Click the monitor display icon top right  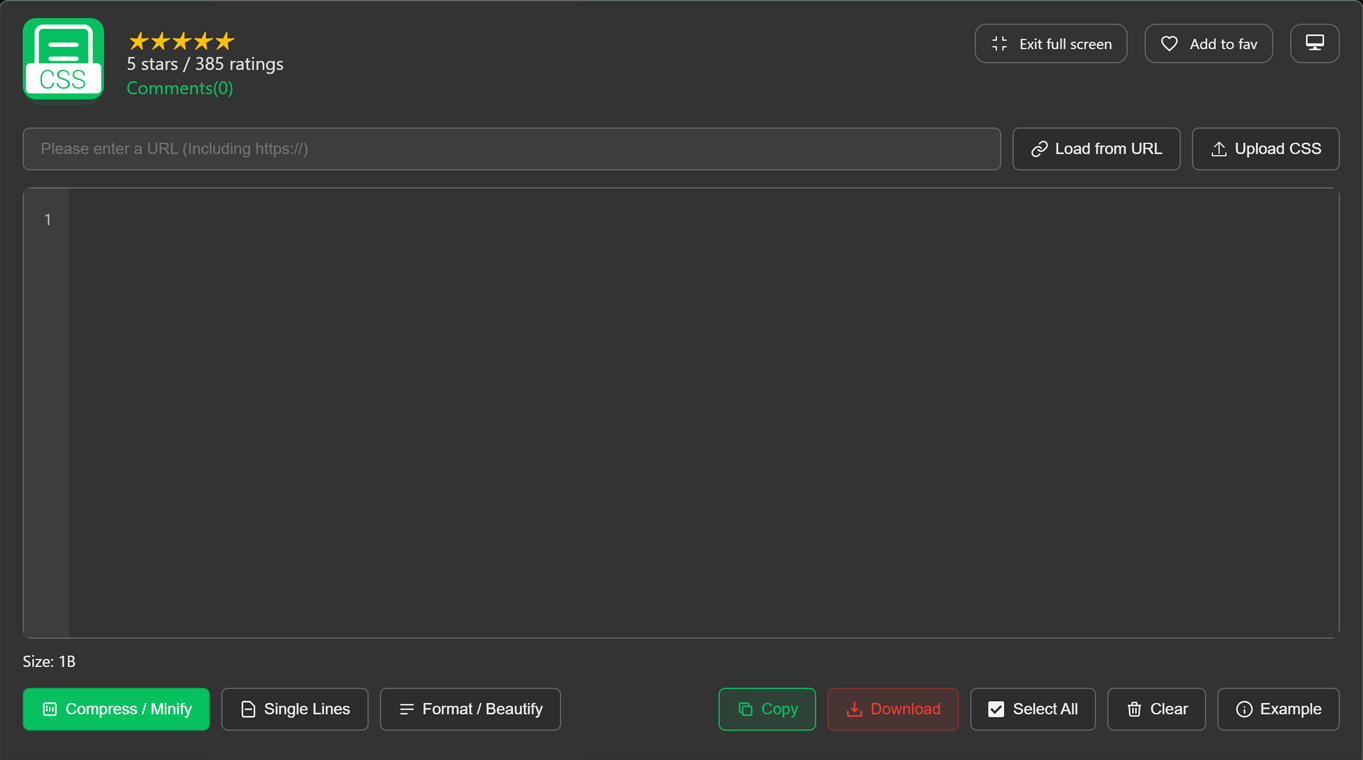(x=1314, y=43)
